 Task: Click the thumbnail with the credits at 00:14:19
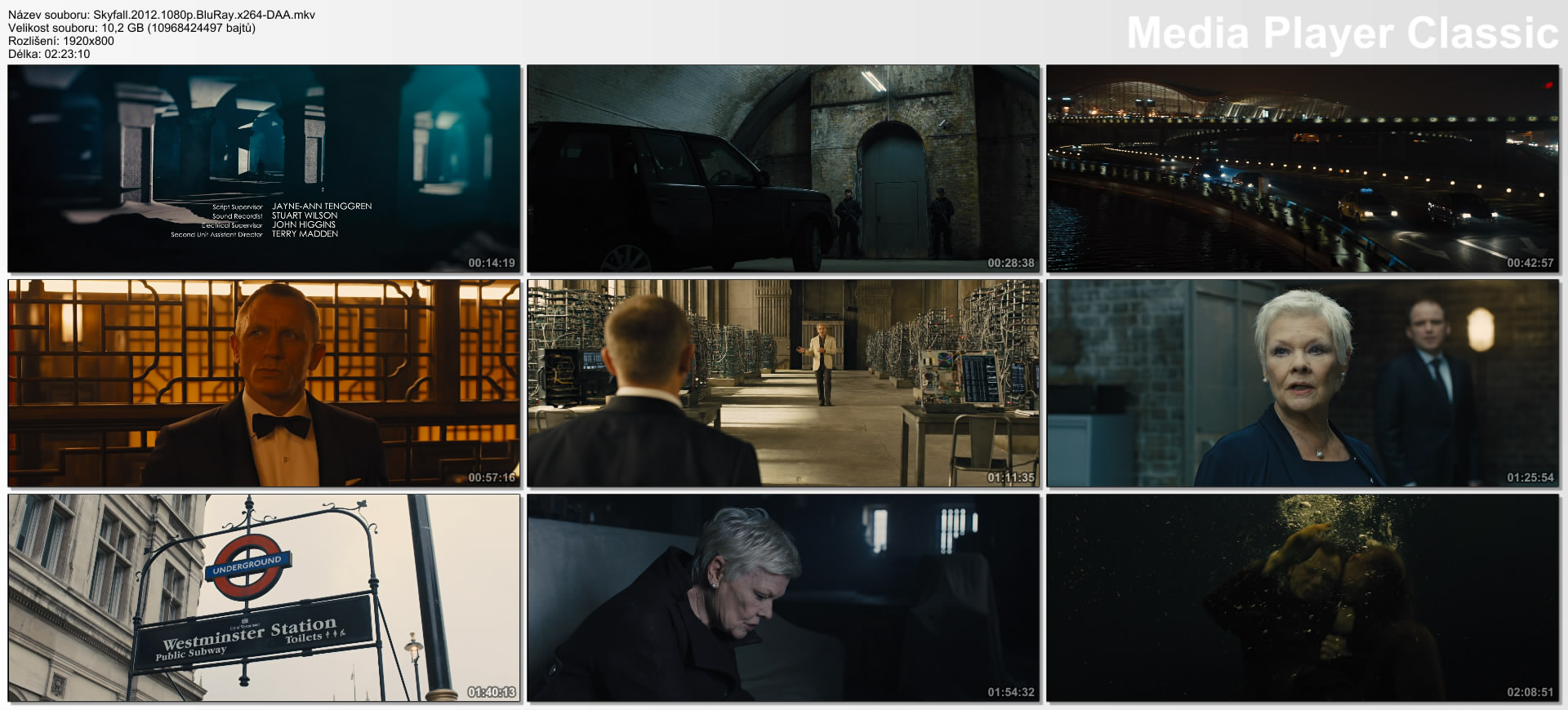point(264,168)
